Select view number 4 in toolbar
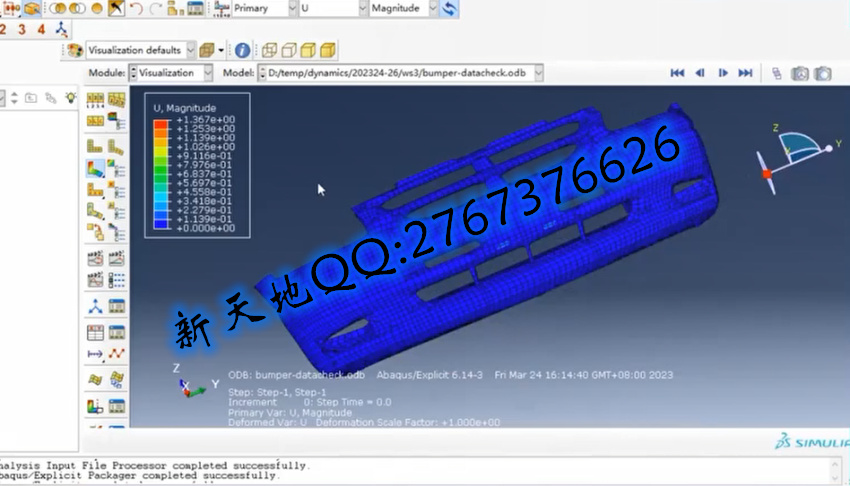The width and height of the screenshot is (850, 486). pyautogui.click(x=41, y=29)
